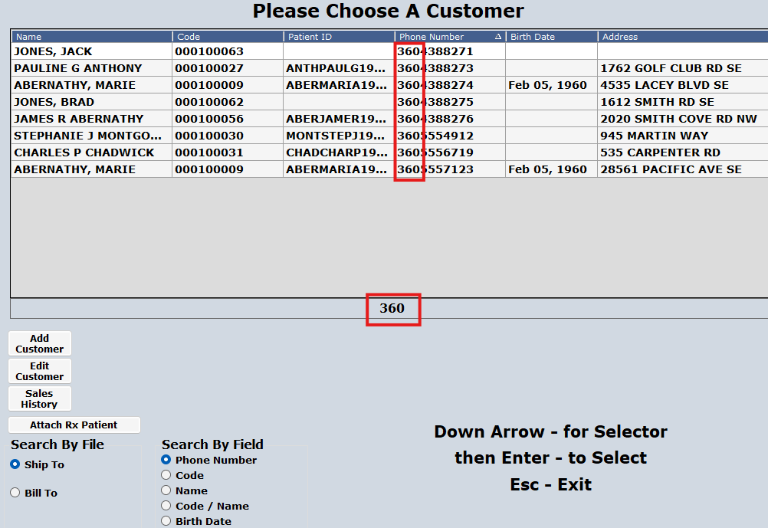Sort by Patient ID column header

(339, 37)
